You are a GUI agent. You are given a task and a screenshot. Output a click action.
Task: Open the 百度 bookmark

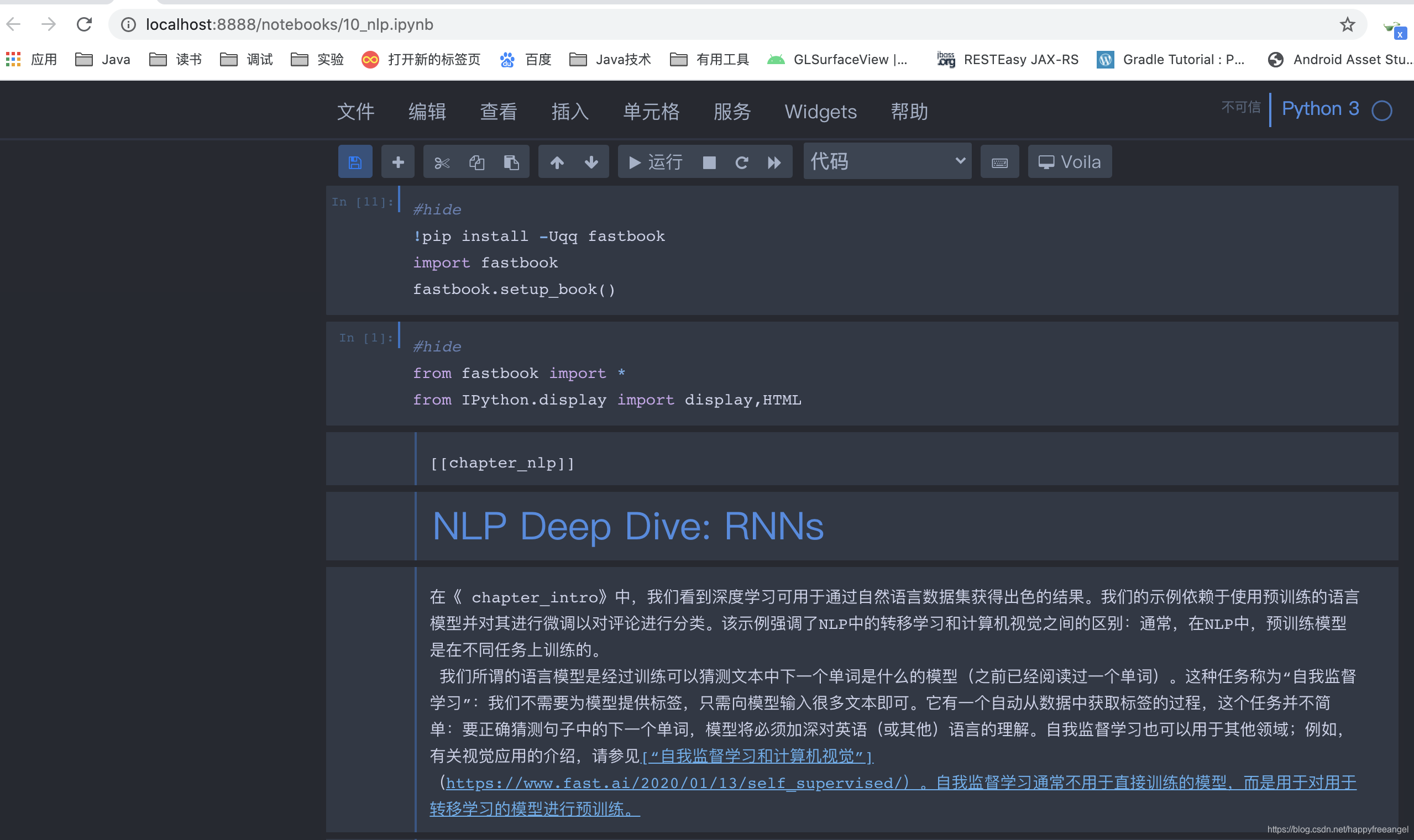(x=525, y=60)
